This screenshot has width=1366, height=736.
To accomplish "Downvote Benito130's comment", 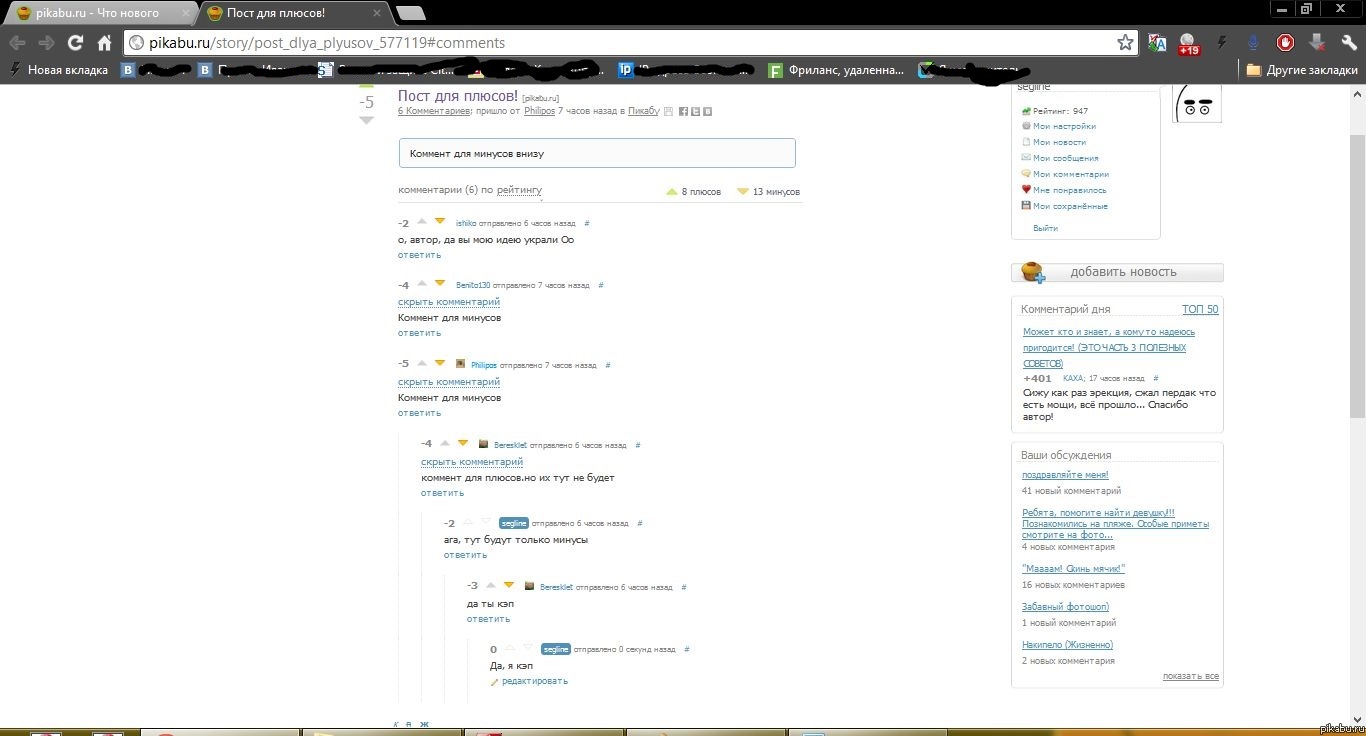I will [439, 283].
